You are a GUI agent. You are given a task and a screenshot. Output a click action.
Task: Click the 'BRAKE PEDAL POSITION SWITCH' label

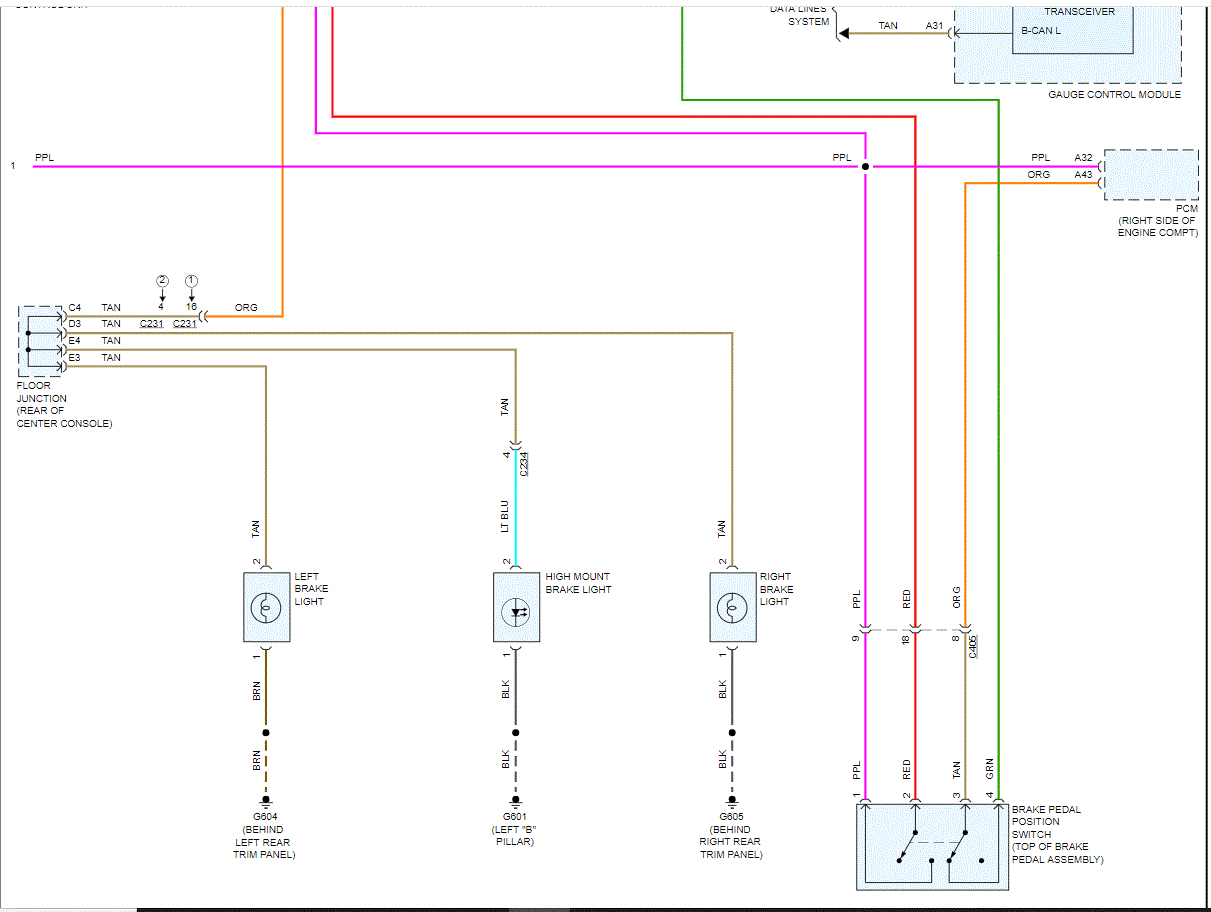coord(1046,822)
